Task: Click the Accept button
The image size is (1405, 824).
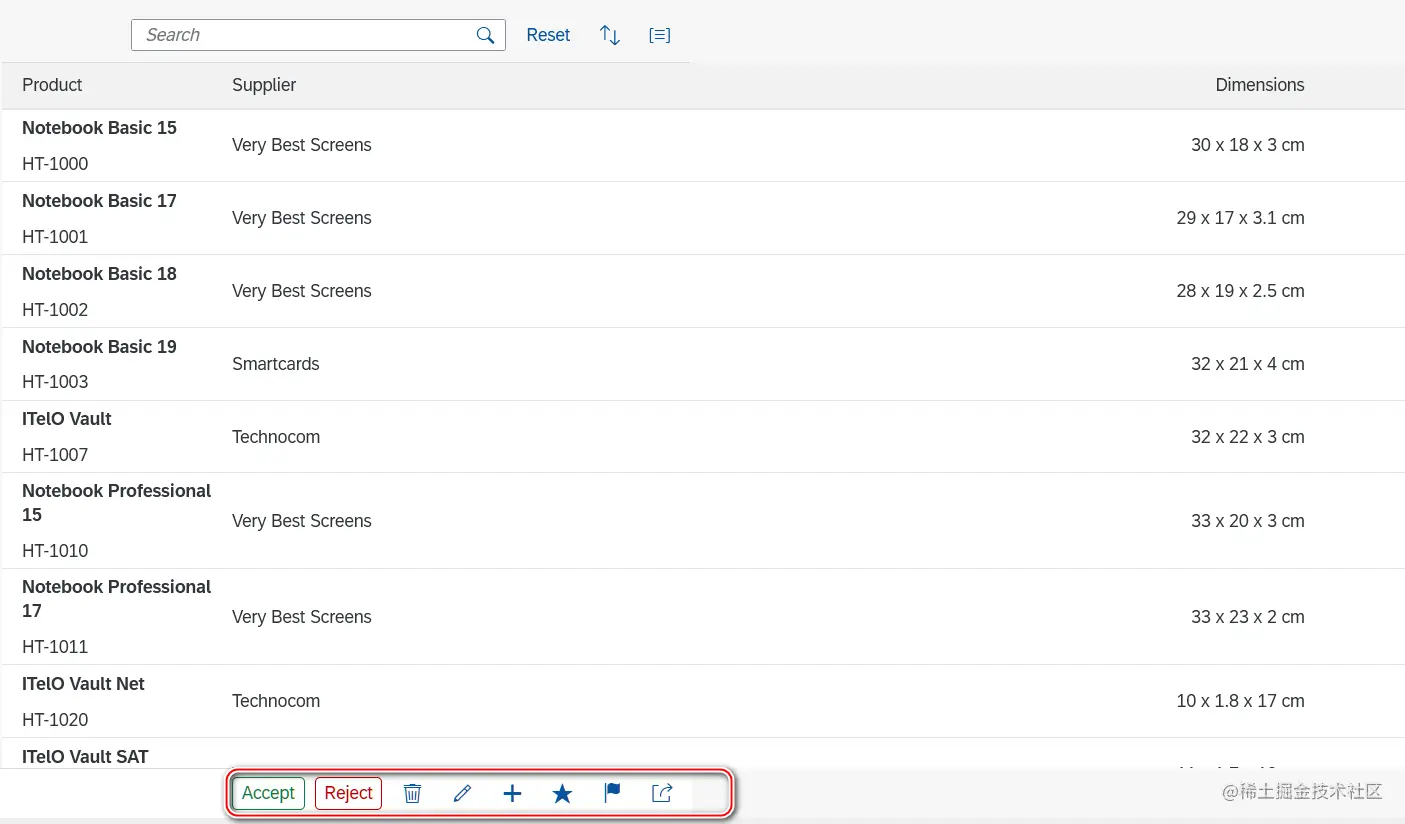Action: [268, 793]
